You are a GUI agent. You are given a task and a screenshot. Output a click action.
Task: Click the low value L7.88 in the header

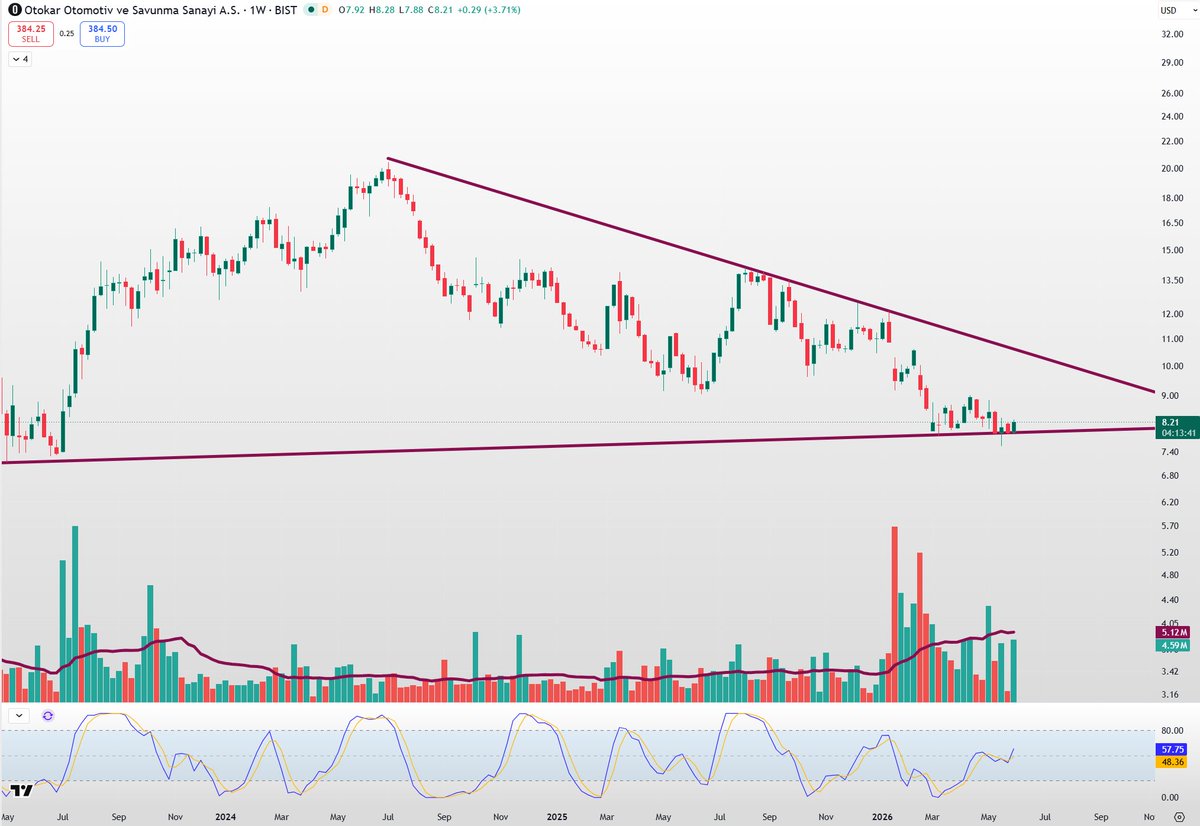point(412,9)
